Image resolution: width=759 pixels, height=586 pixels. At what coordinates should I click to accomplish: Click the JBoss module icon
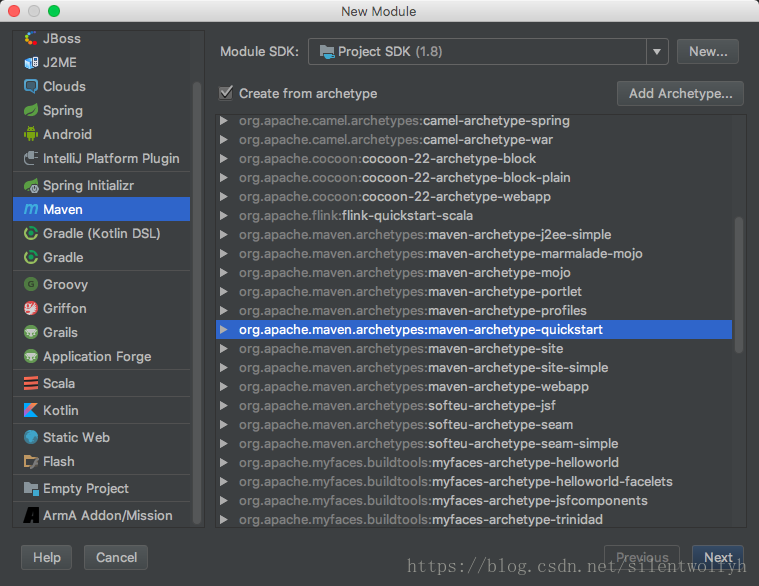31,38
